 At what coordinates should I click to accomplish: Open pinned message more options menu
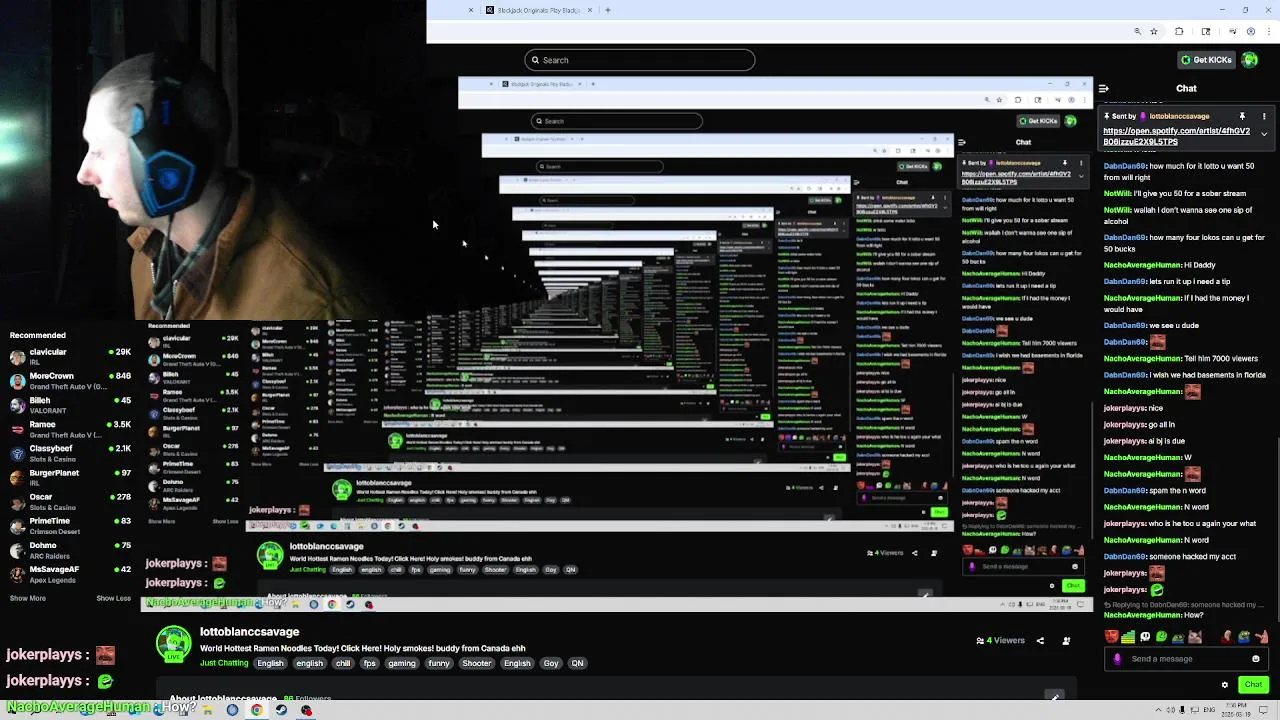coord(1264,116)
